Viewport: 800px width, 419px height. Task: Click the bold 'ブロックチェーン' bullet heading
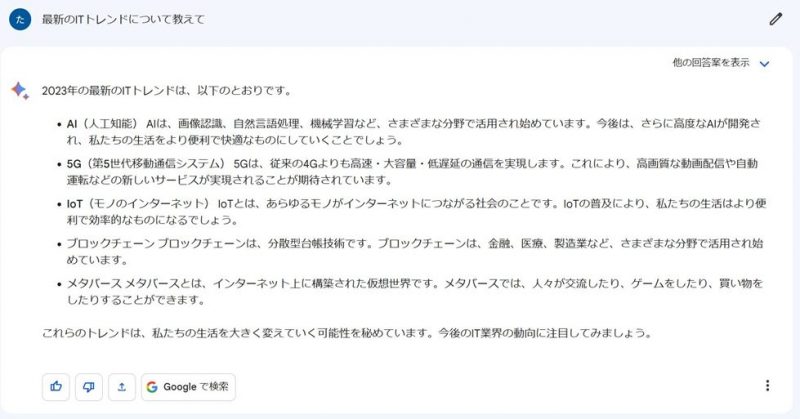click(111, 243)
